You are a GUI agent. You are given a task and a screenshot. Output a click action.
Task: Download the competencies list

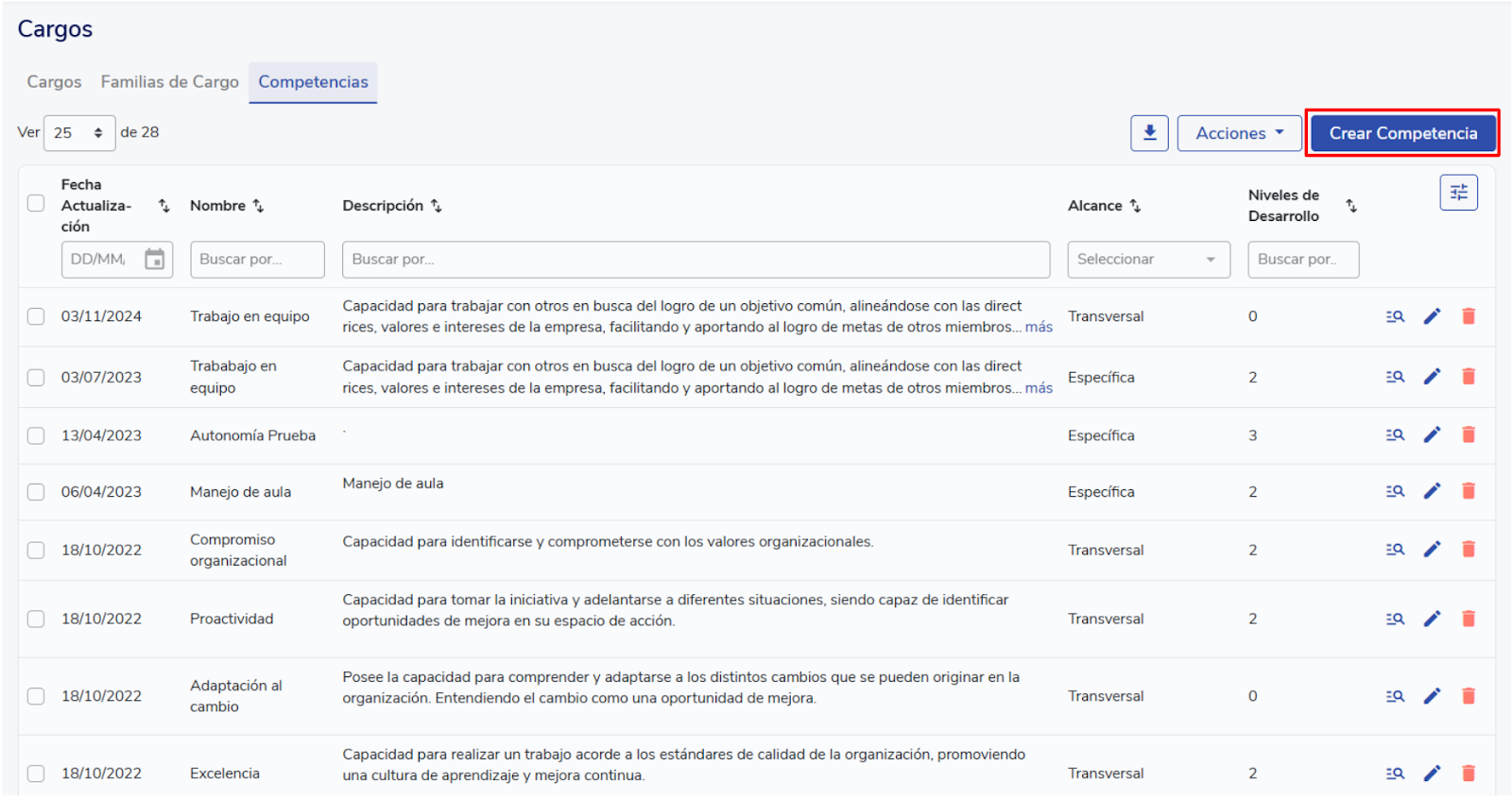click(1149, 133)
